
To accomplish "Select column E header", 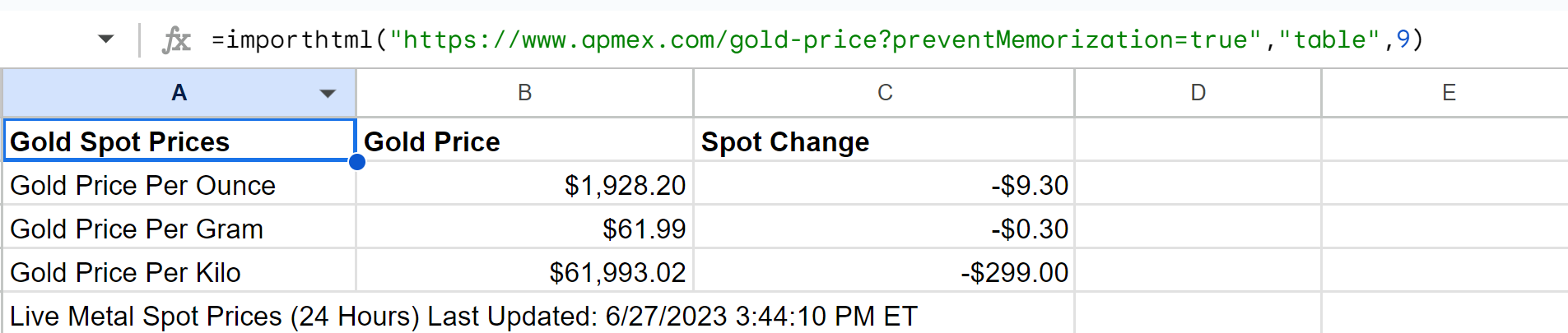I will (x=1449, y=93).
